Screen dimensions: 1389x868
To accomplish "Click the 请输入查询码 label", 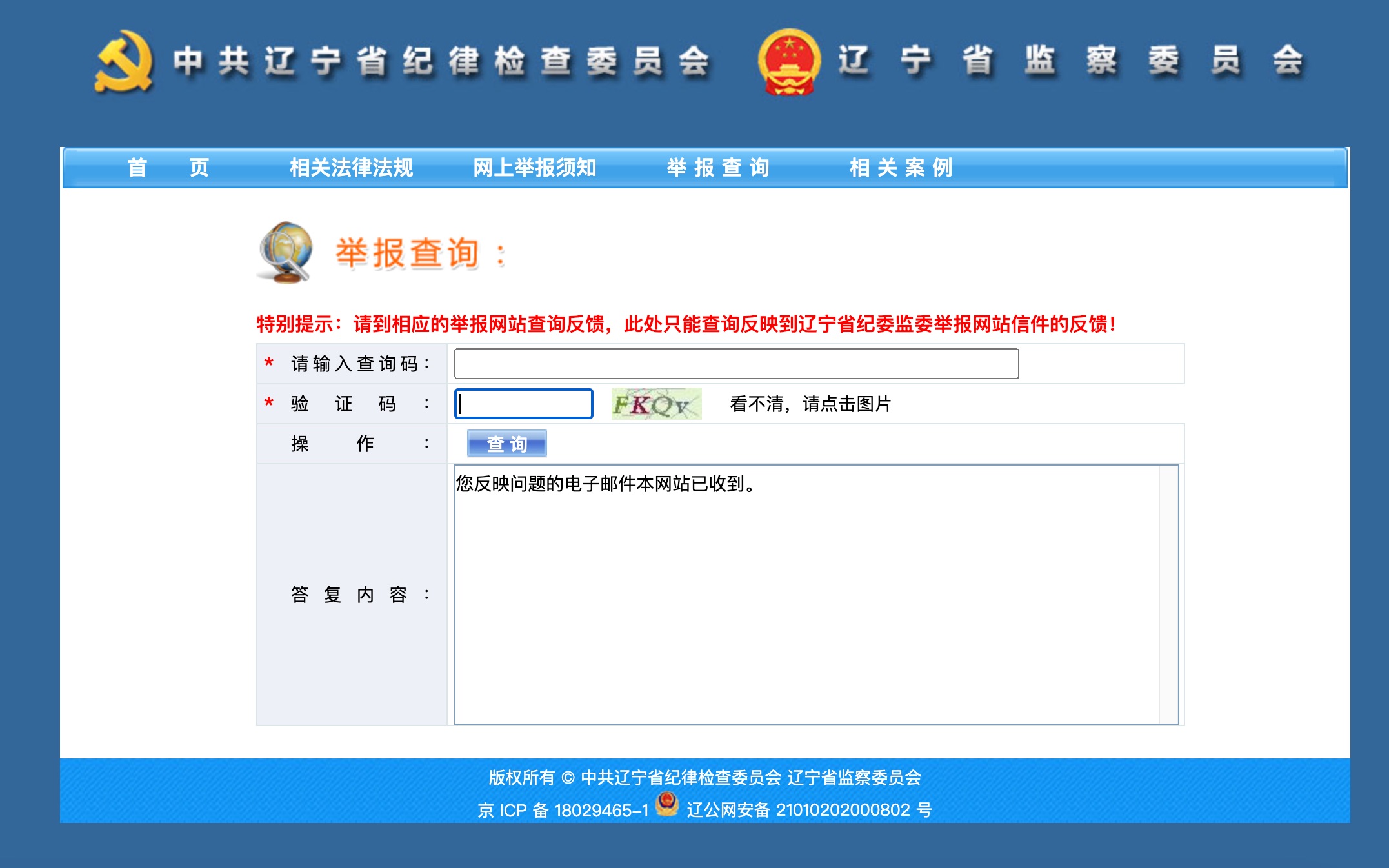I will click(360, 364).
